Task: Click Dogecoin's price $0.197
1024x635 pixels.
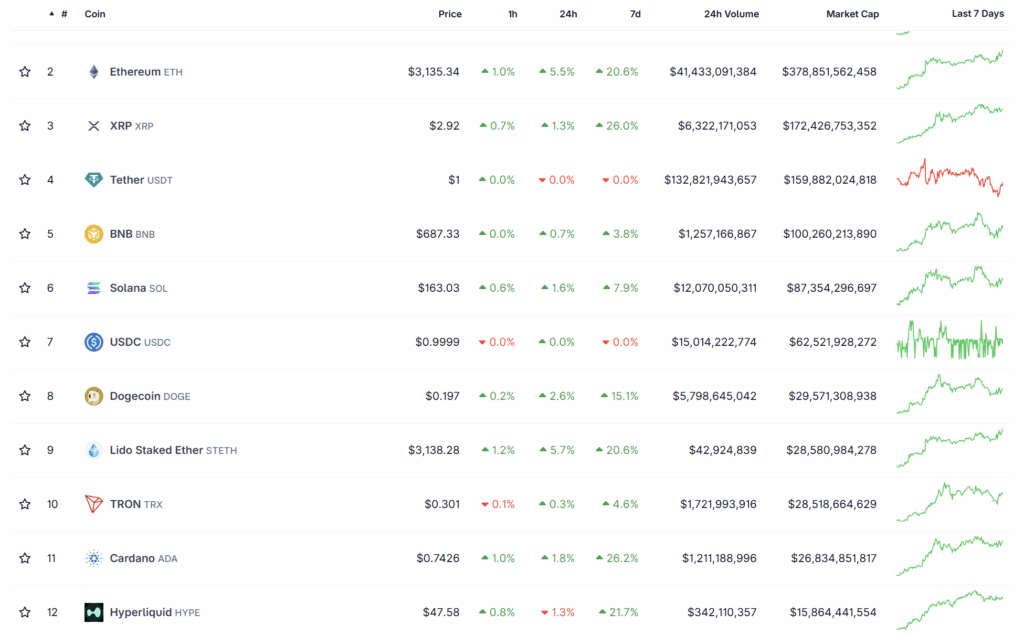Action: pyautogui.click(x=442, y=396)
